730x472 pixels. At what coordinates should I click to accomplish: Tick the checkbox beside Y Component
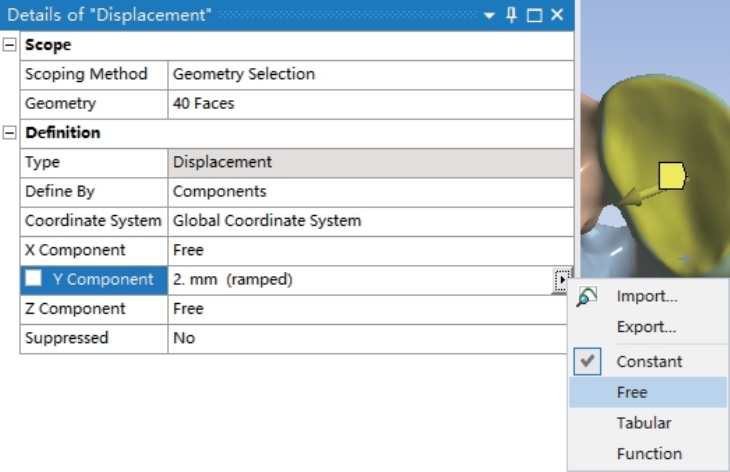tap(33, 278)
